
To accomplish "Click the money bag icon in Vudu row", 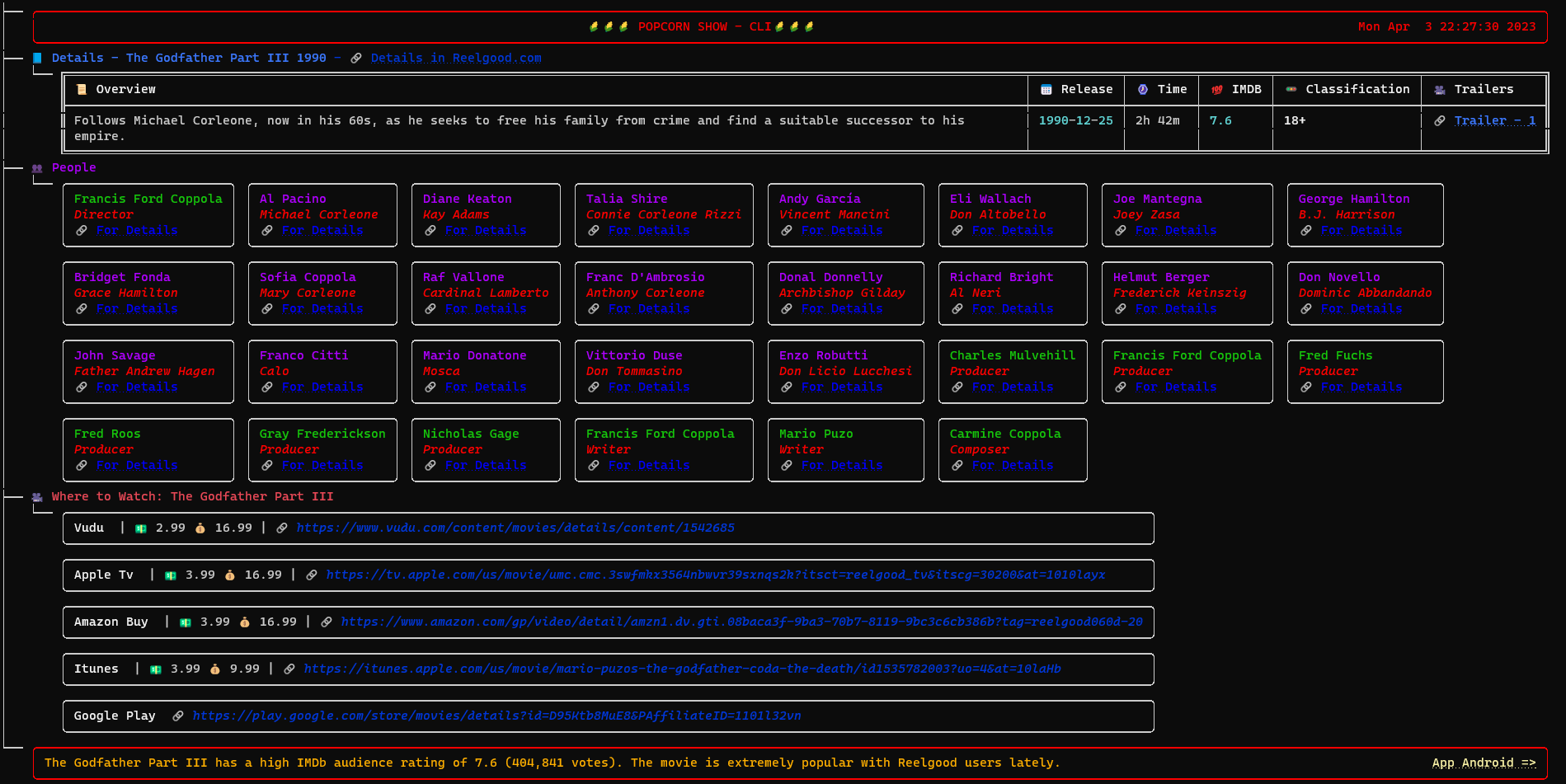I will (200, 528).
